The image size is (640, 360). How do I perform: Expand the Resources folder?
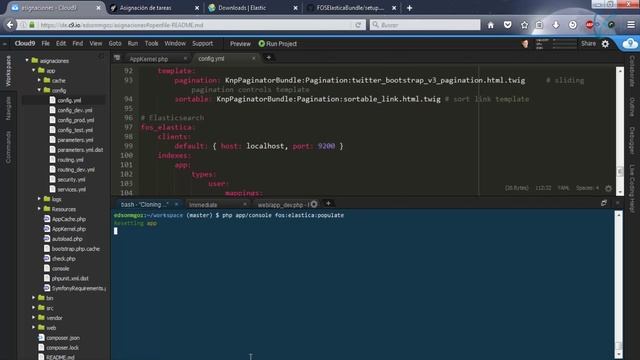pyautogui.click(x=39, y=209)
